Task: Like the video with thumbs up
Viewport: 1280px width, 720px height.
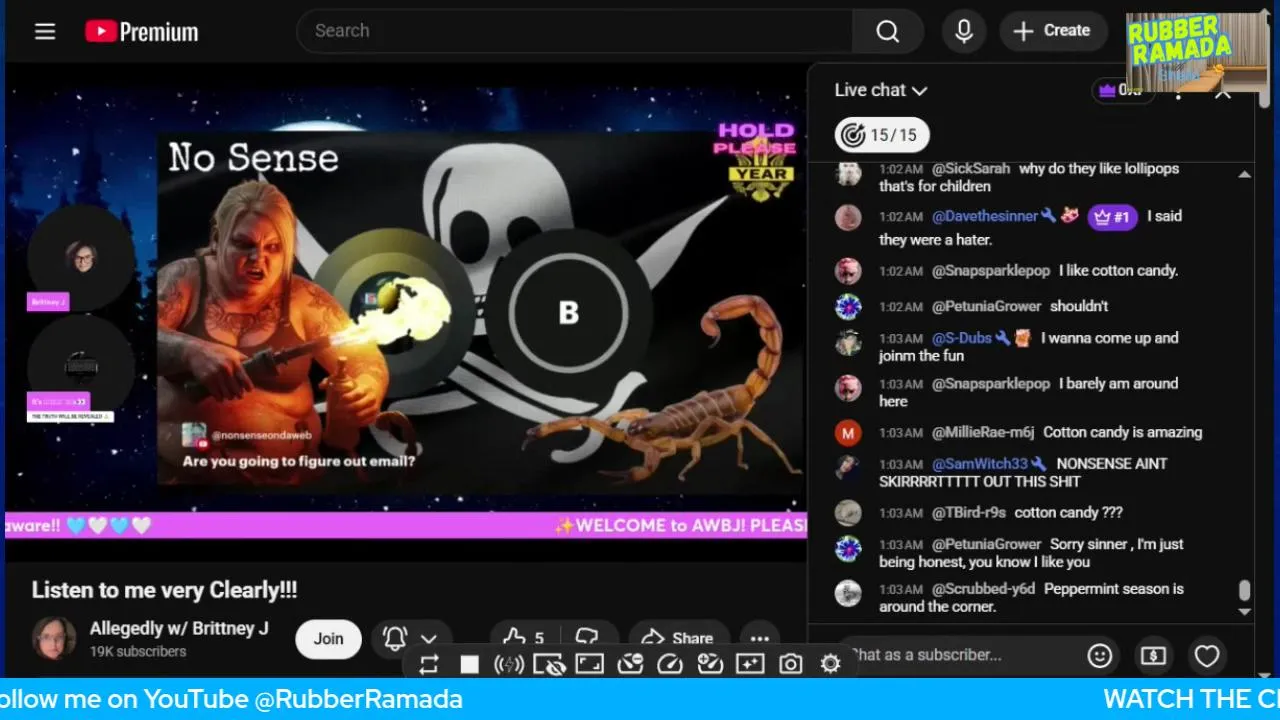Action: click(x=525, y=638)
